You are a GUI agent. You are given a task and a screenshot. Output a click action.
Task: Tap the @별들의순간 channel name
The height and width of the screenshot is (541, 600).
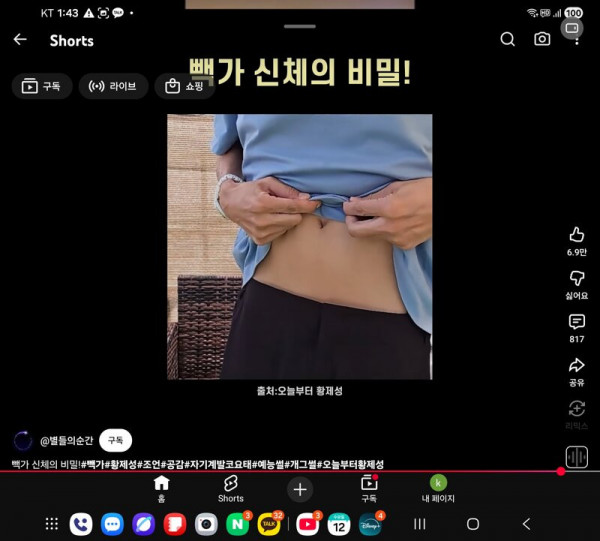click(66, 441)
